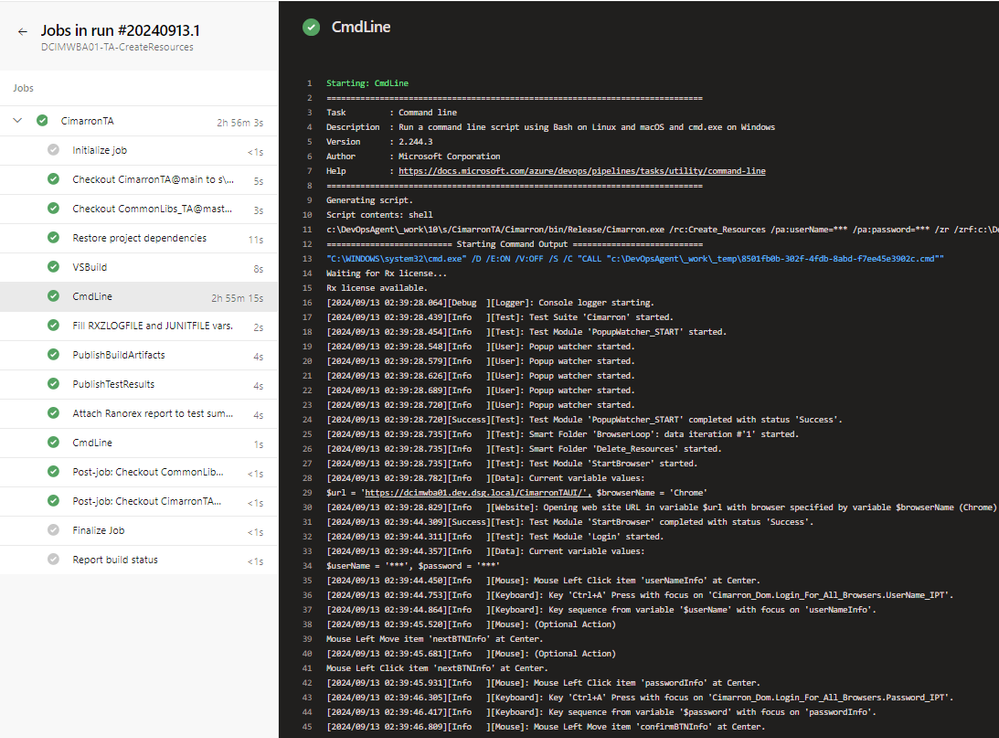
Task: Select the PublishTestResults step
Action: [x=113, y=384]
